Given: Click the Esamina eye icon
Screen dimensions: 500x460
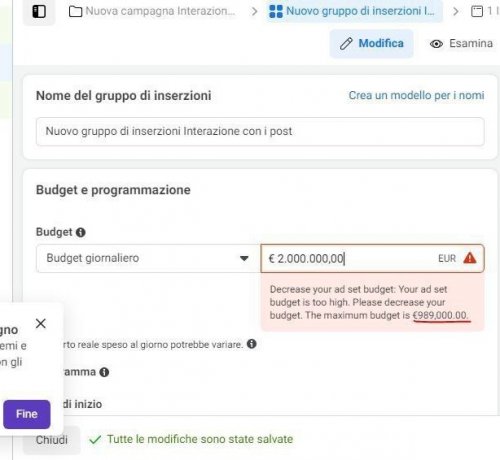Looking at the screenshot, I should tap(436, 44).
